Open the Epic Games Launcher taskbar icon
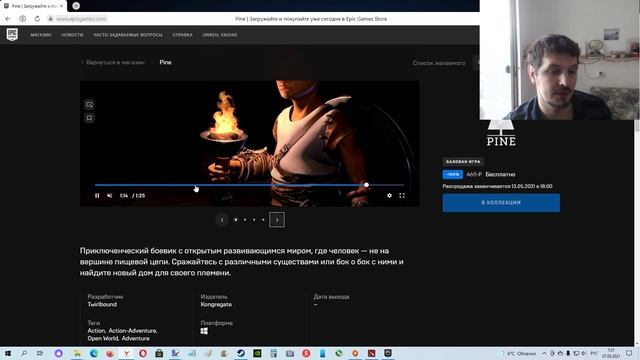 click(x=388, y=353)
